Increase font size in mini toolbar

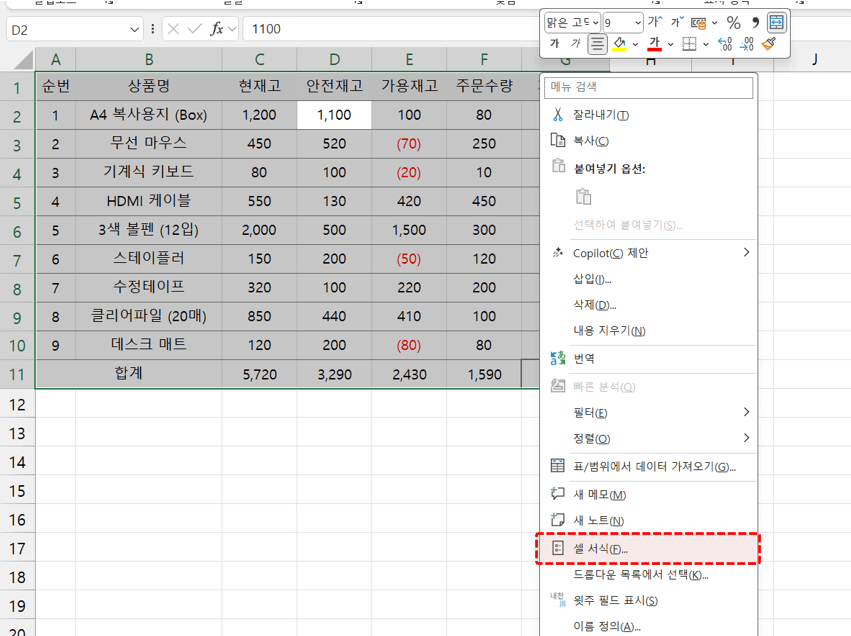(x=655, y=22)
